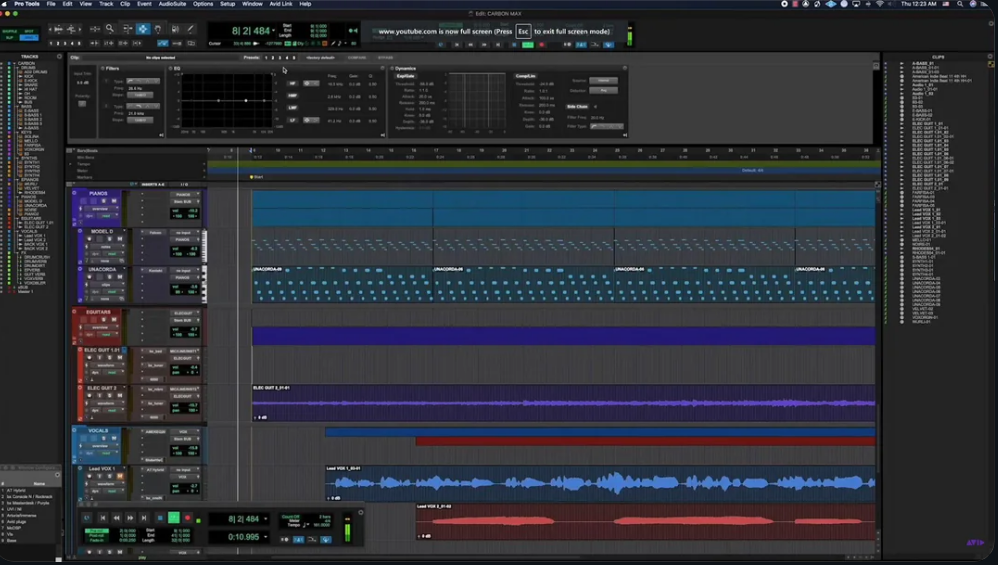This screenshot has height=565, width=998.
Task: Click Record button in top toolbar transport
Action: point(542,45)
